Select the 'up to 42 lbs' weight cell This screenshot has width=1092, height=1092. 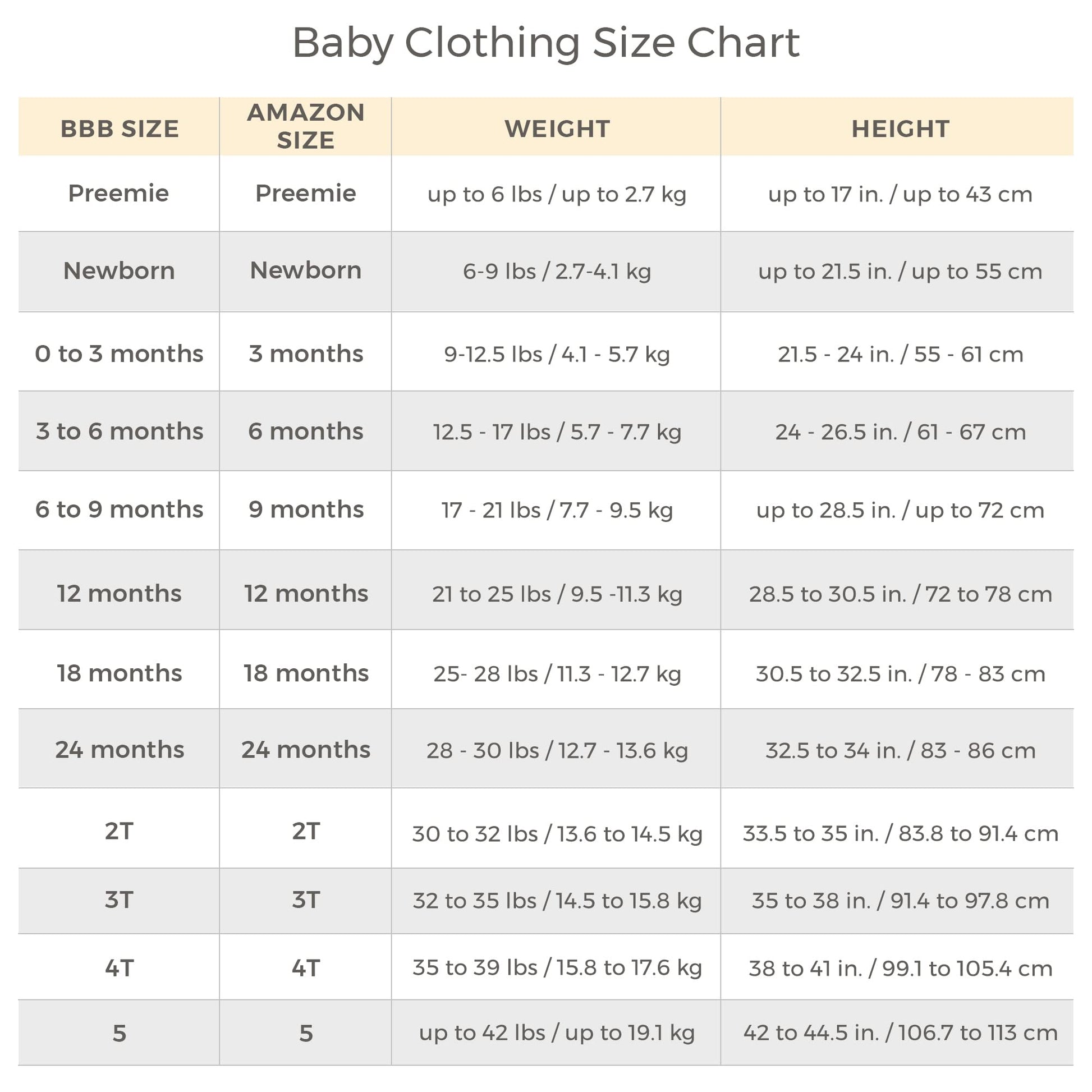point(557,1033)
